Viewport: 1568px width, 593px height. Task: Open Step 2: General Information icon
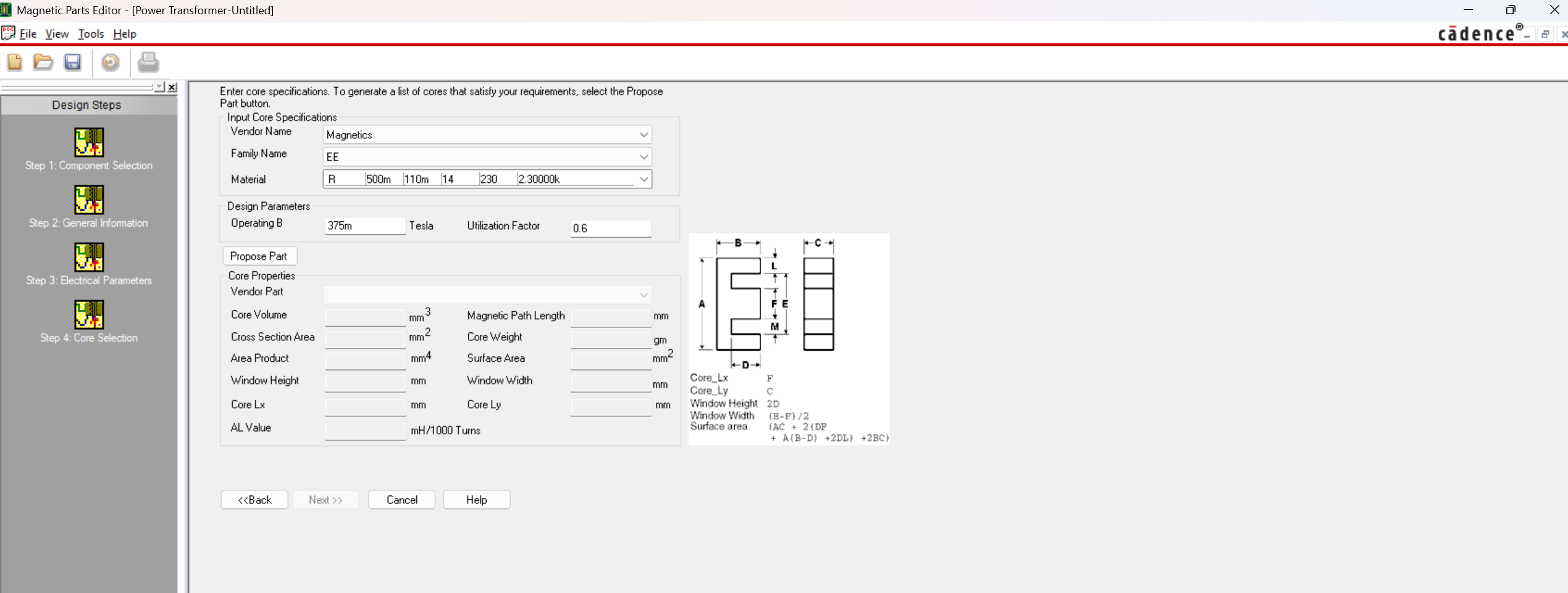coord(89,200)
